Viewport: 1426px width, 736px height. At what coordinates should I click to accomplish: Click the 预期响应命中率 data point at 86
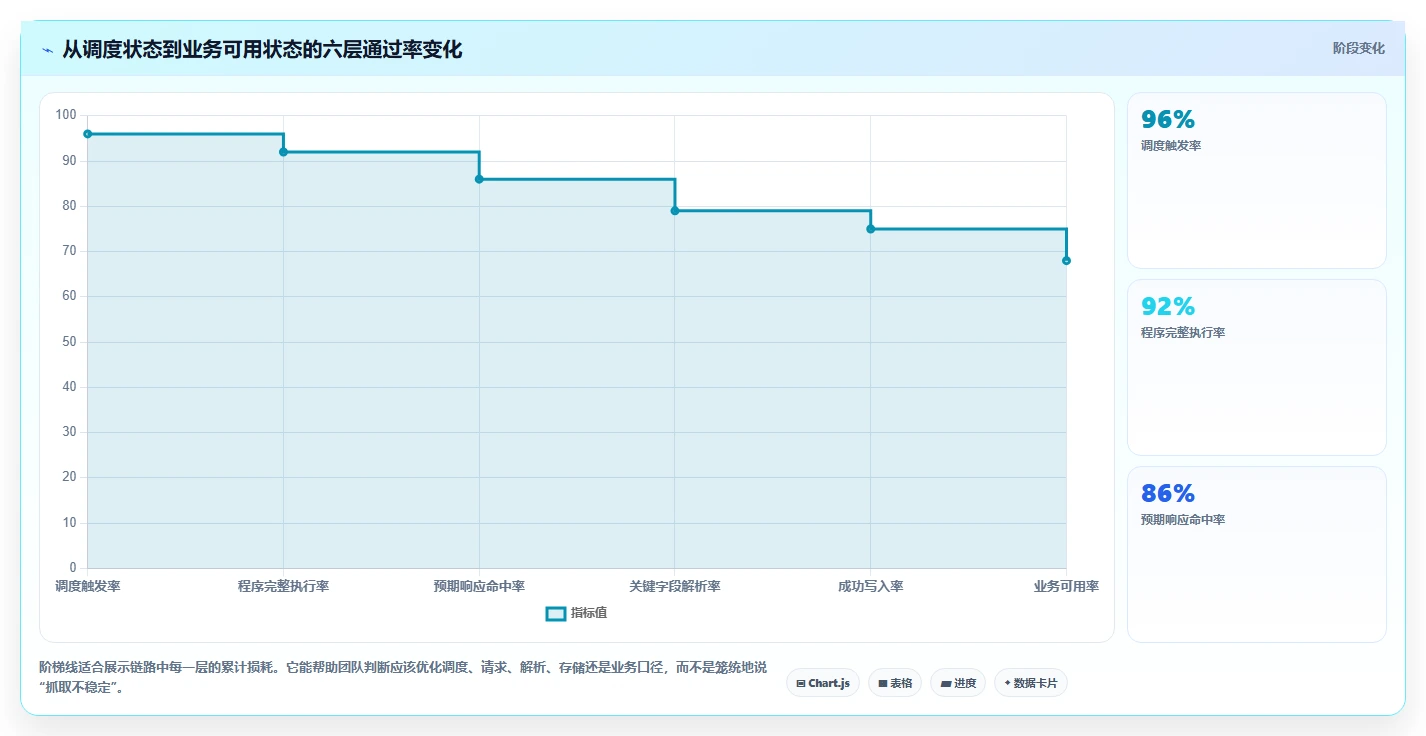tap(479, 179)
